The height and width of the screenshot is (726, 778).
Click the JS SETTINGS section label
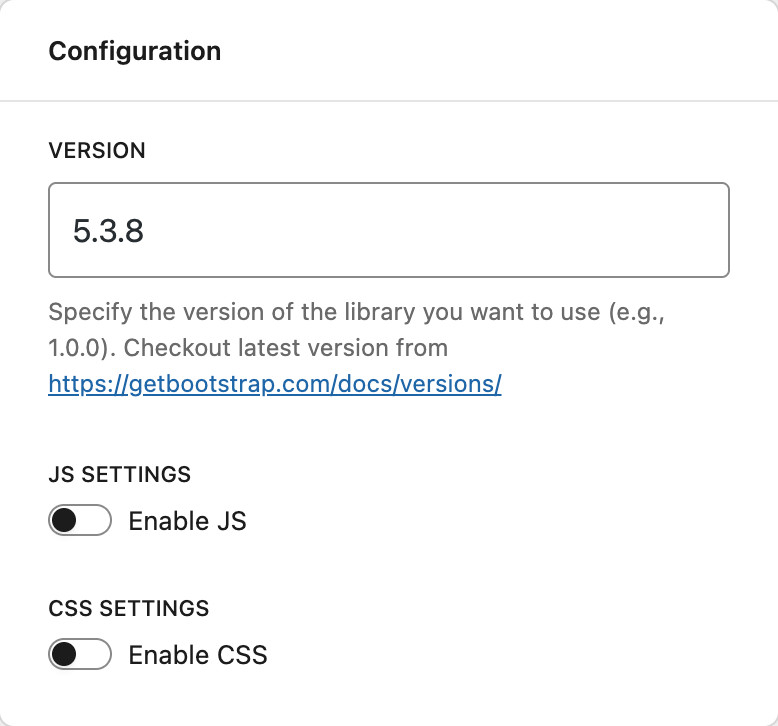(x=119, y=474)
